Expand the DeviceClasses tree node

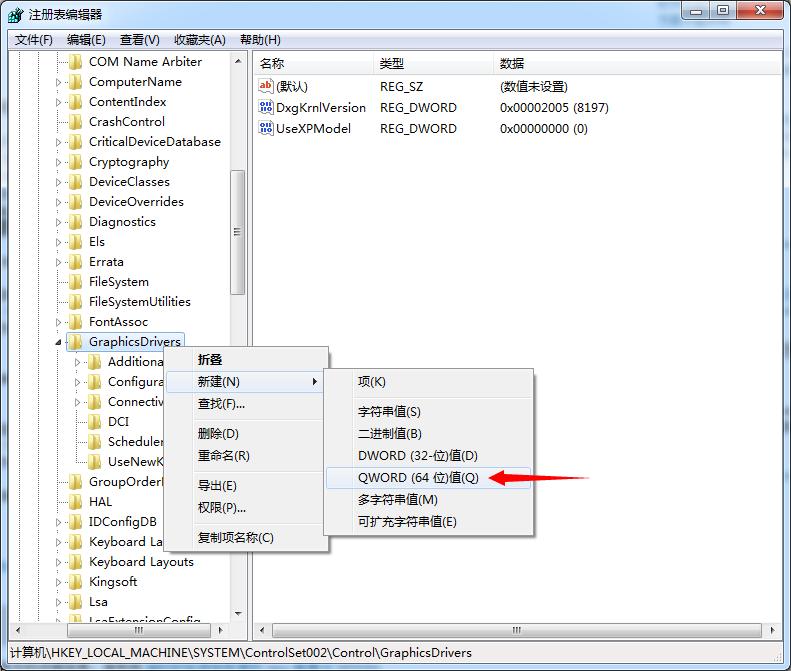click(x=58, y=182)
